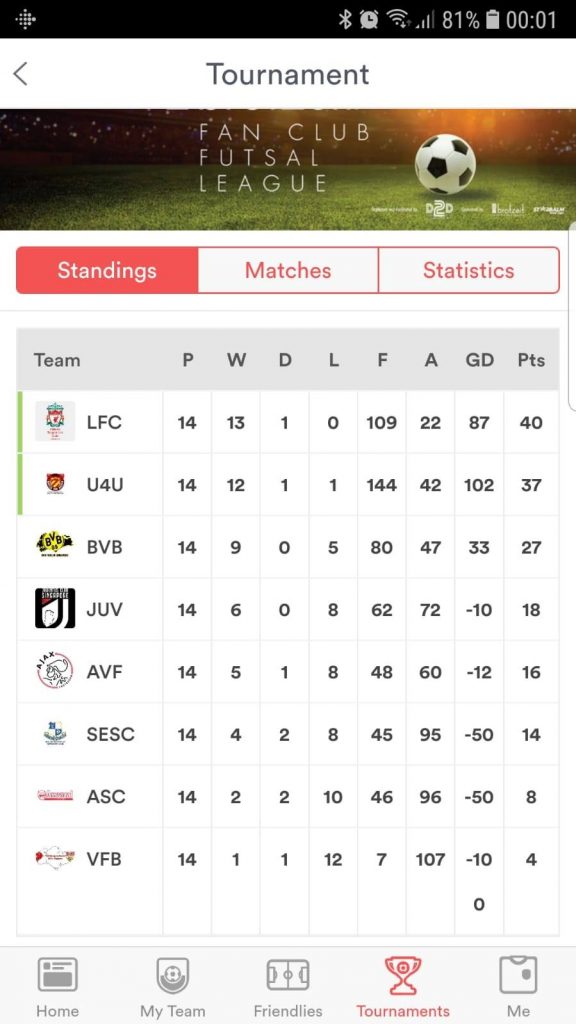Tap the Tournaments trophy icon
Image resolution: width=576 pixels, height=1024 pixels.
pyautogui.click(x=402, y=975)
